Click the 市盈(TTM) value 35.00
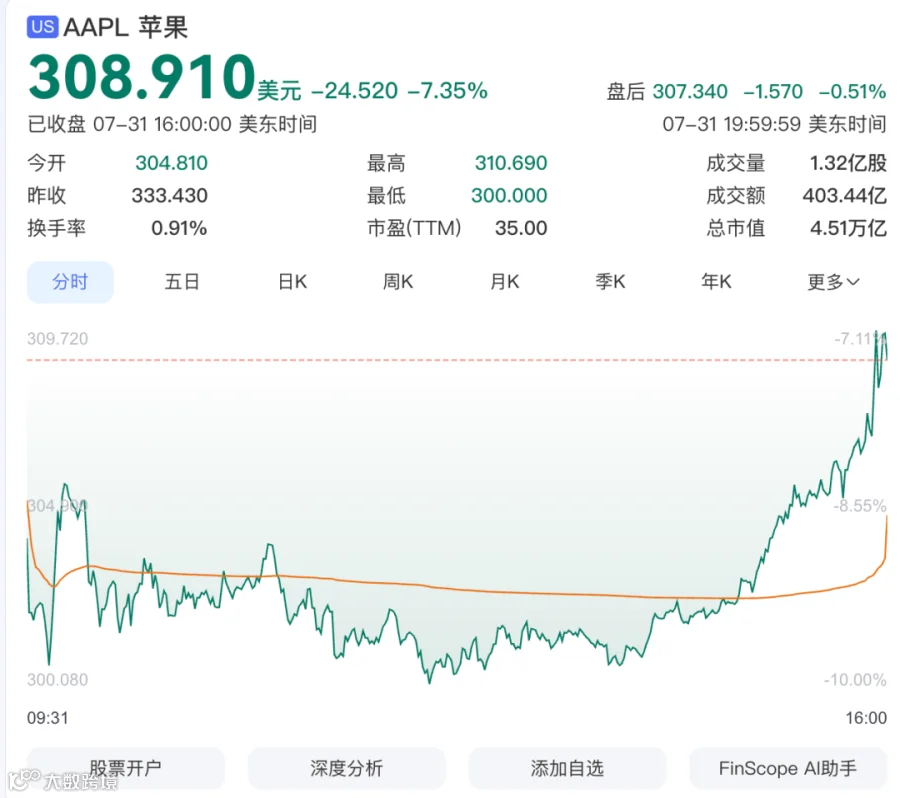The width and height of the screenshot is (900, 798). point(521,228)
